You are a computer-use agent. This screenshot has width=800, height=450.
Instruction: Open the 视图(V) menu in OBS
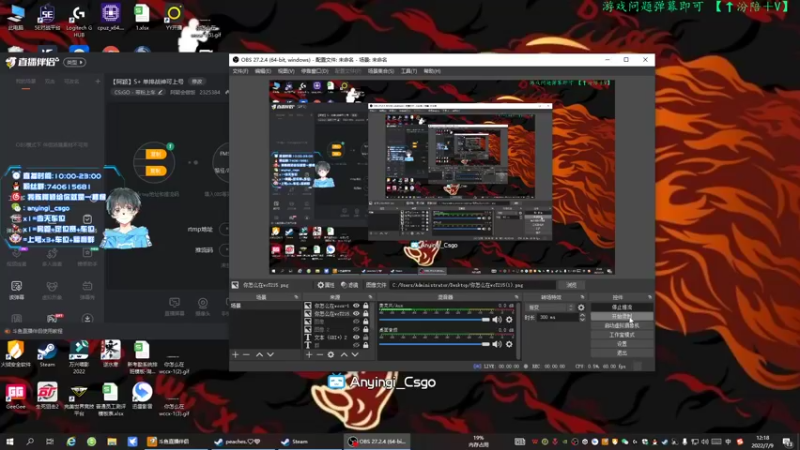(286, 71)
